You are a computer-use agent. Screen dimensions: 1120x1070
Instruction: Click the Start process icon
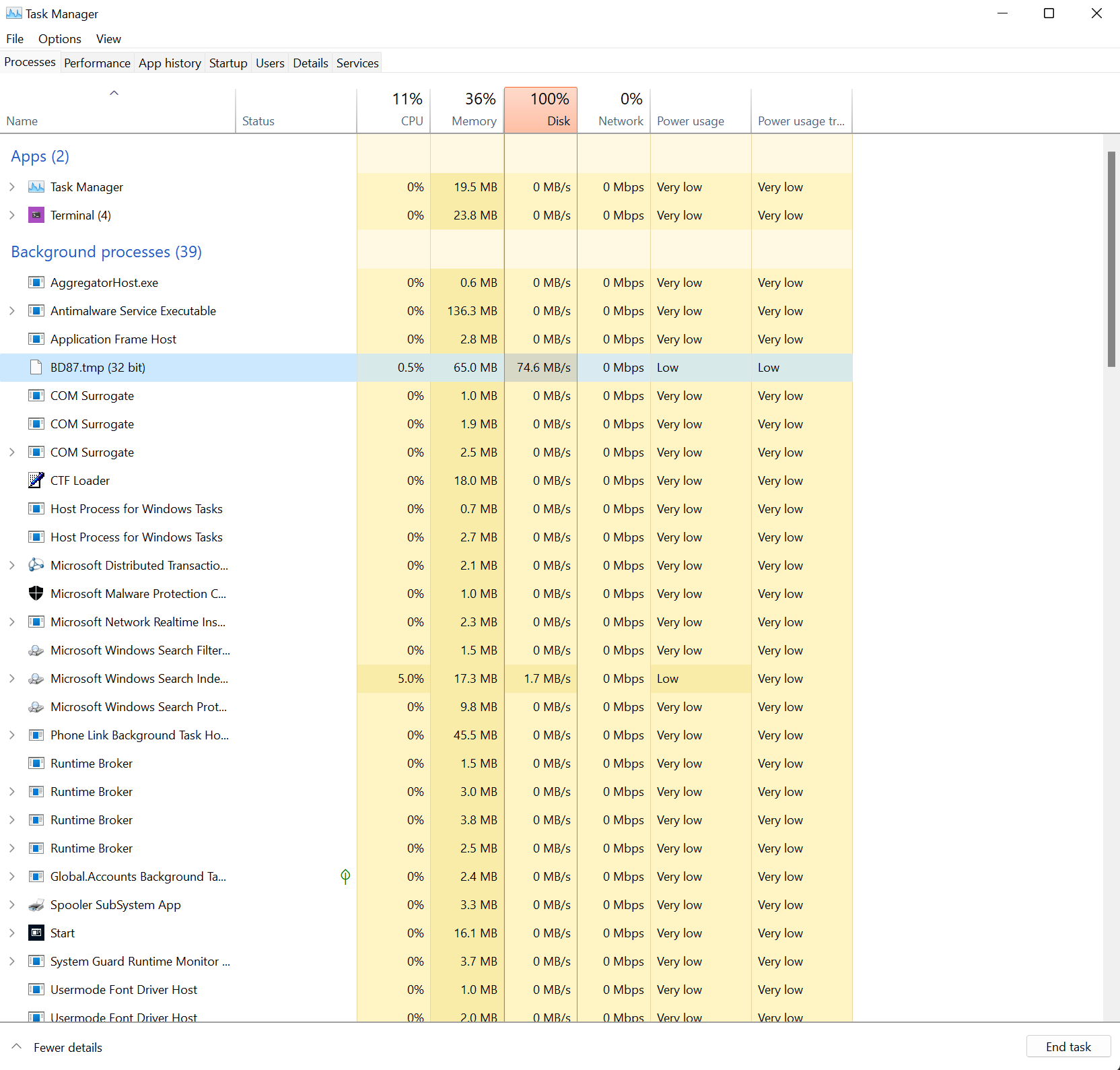(x=36, y=933)
